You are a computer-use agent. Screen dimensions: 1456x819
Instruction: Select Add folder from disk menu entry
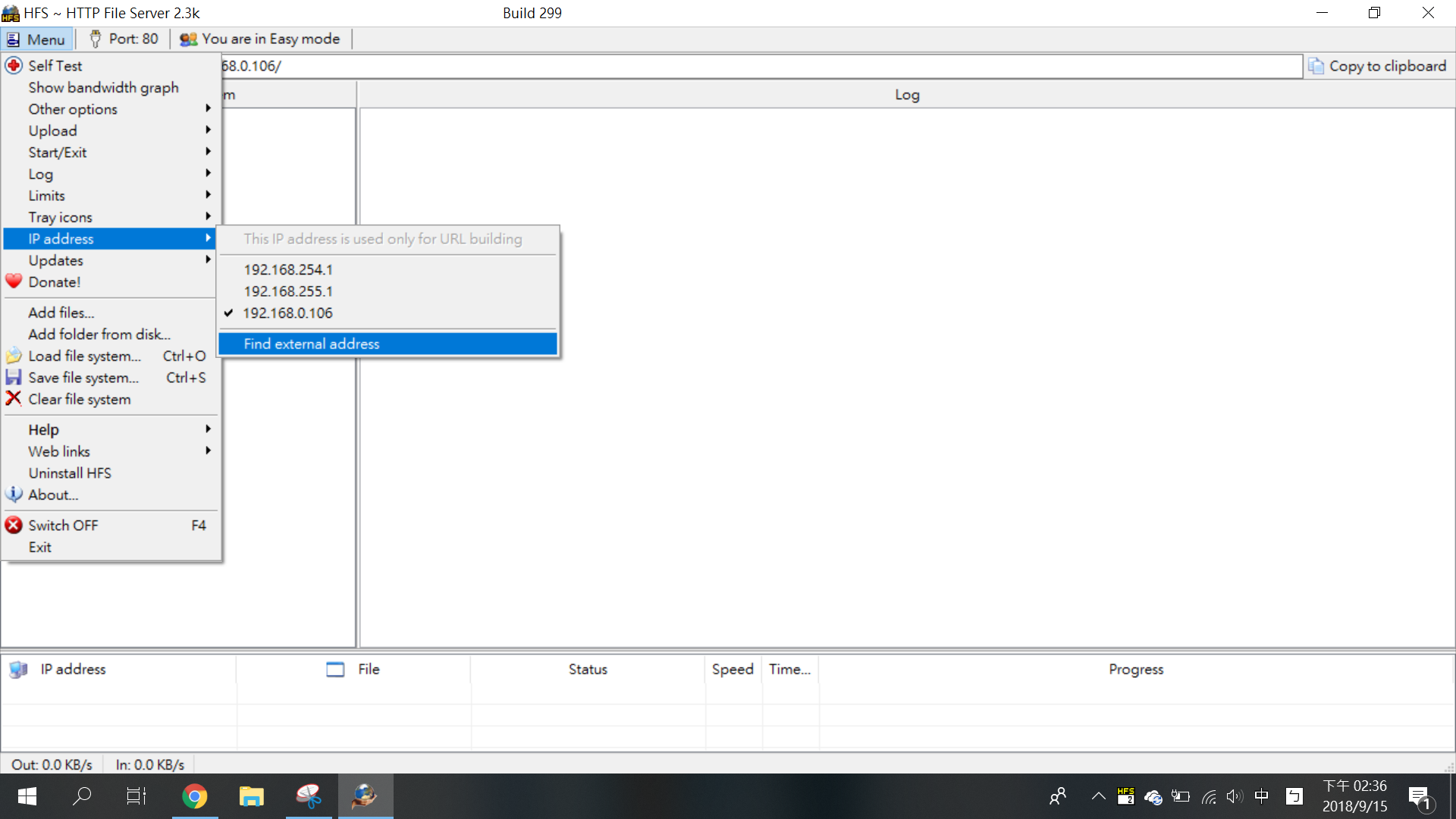coord(99,334)
